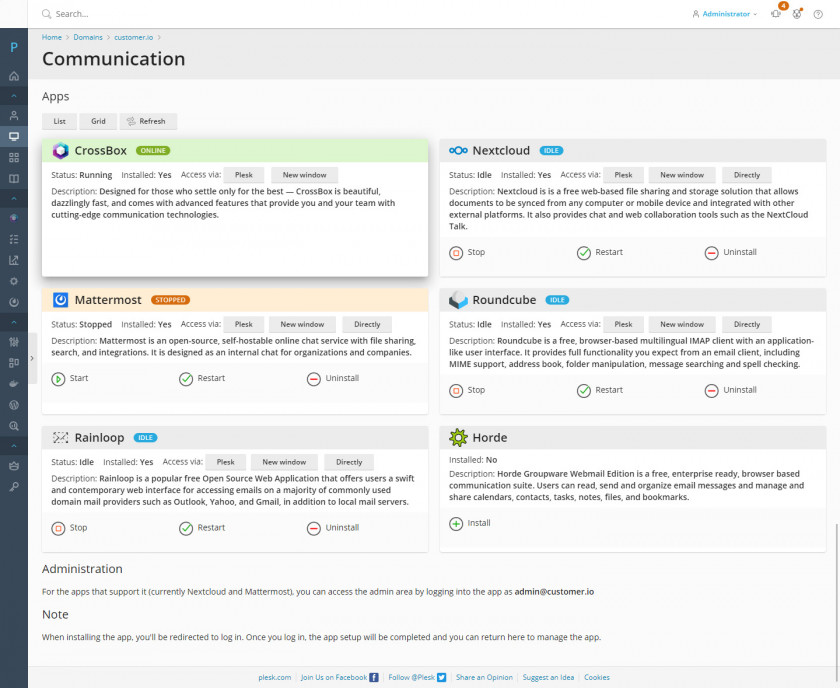Screen dimensions: 840x688
Task: Click the Twitter icon in the footer
Action: [441, 677]
